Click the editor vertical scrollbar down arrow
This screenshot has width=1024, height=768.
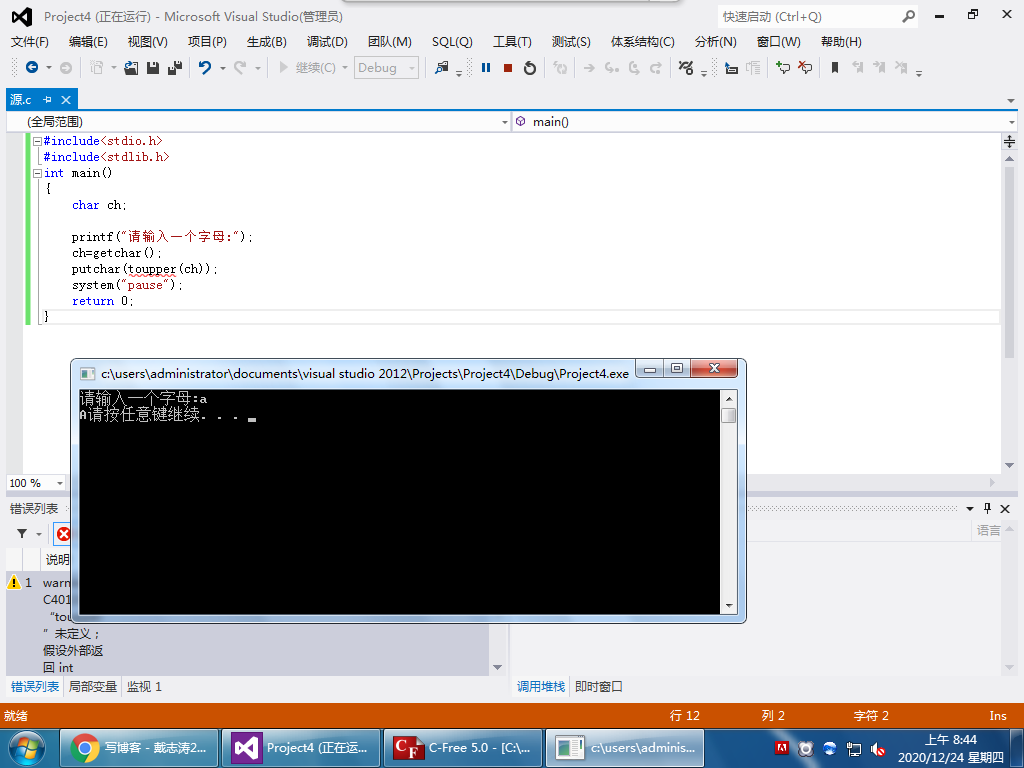(x=1010, y=466)
